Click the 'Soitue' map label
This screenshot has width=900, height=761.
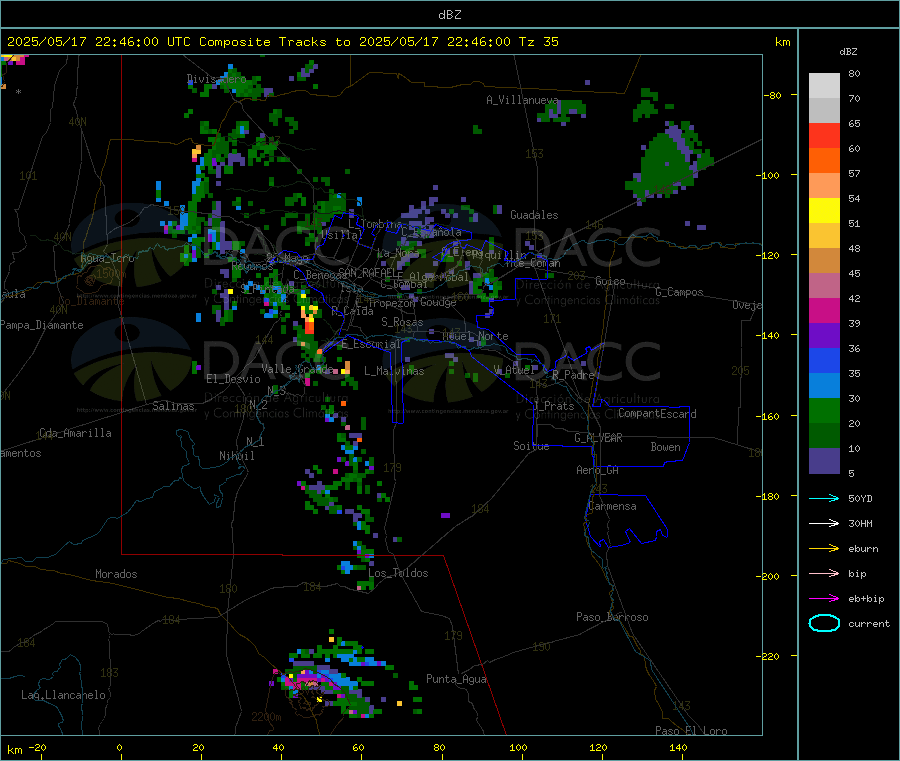(x=531, y=446)
